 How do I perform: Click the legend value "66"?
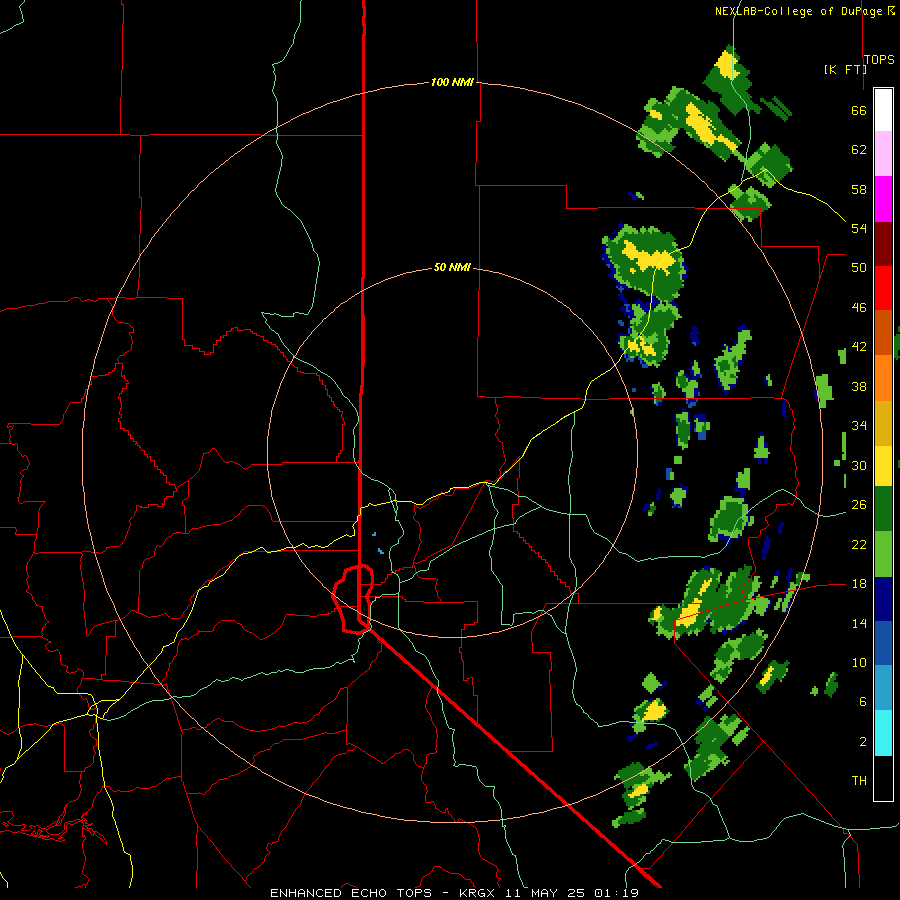point(859,110)
